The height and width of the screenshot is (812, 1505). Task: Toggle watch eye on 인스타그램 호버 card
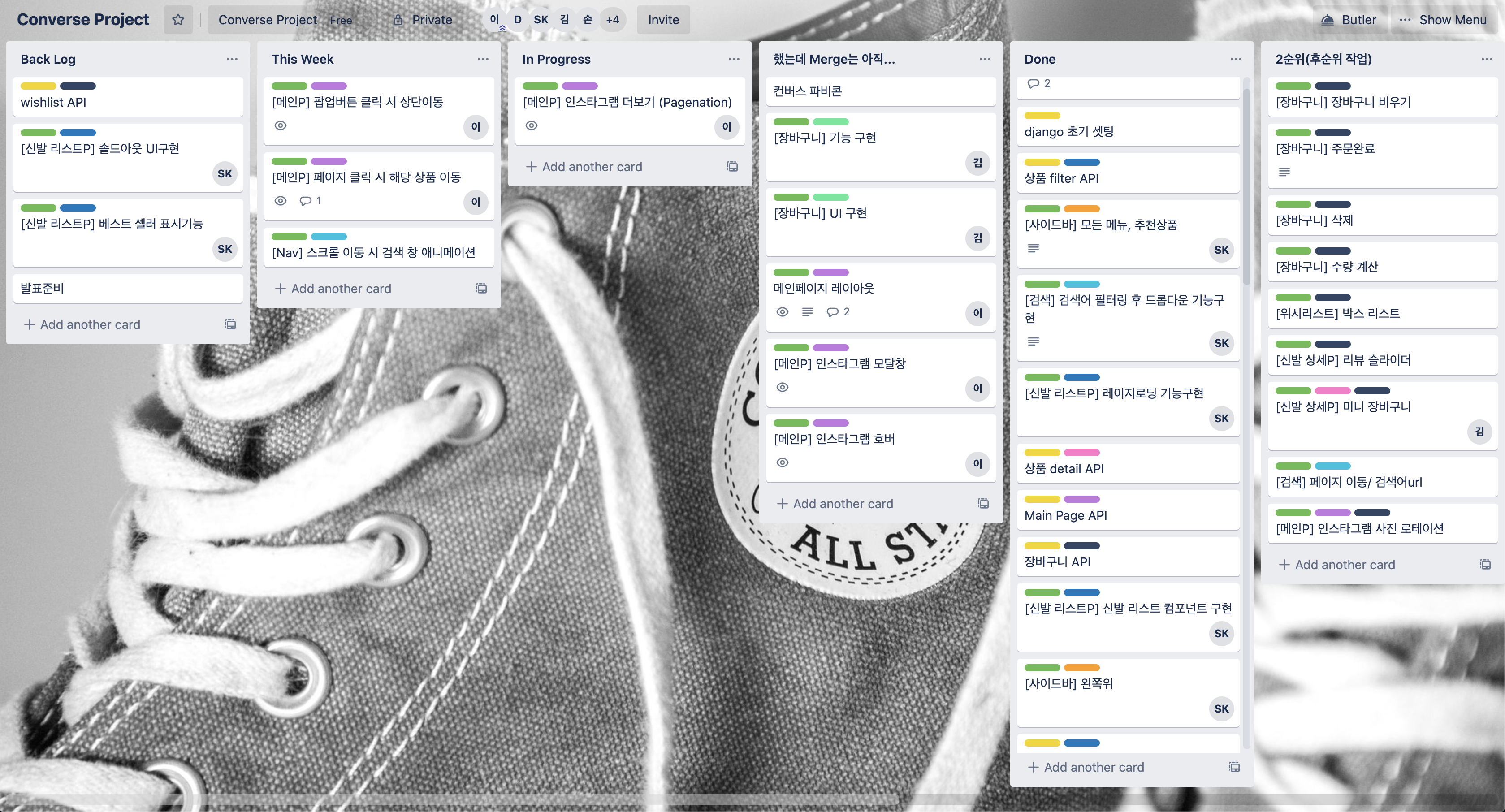coord(782,462)
